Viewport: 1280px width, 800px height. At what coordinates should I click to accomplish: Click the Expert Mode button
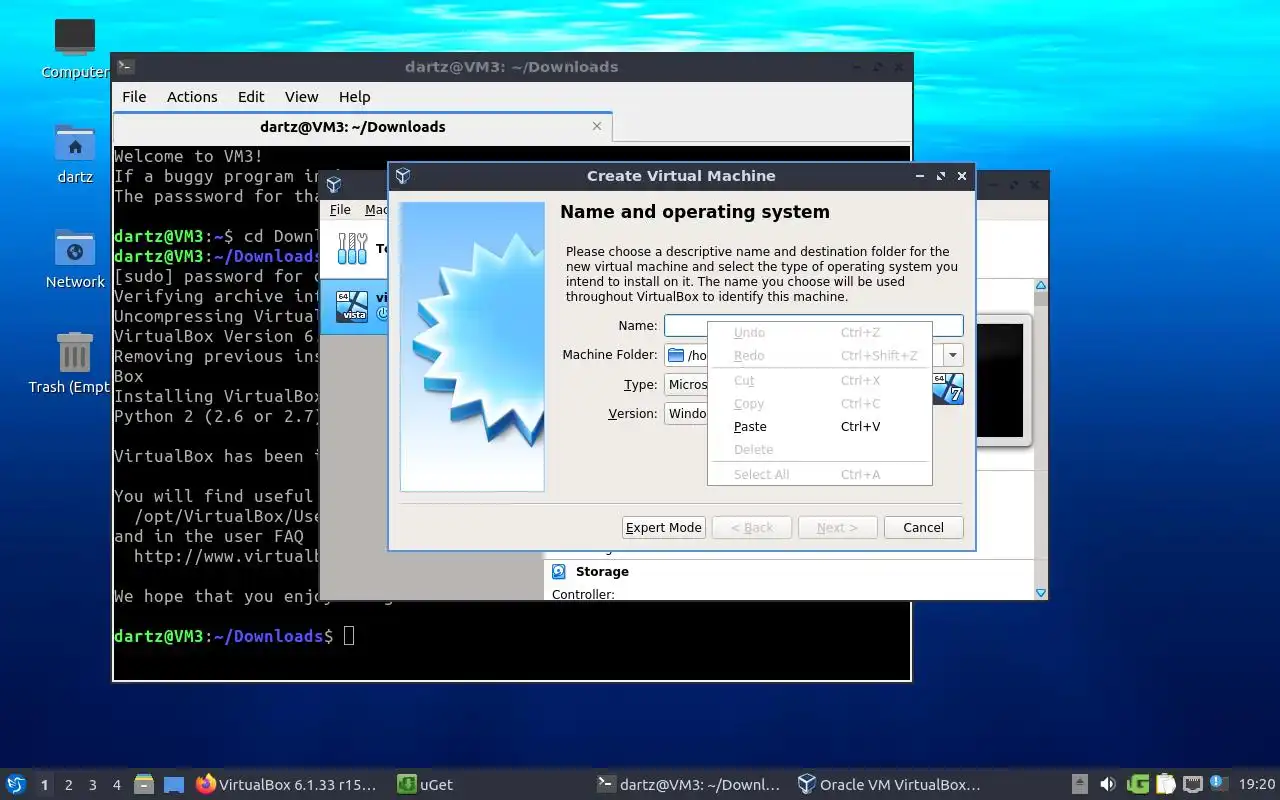pyautogui.click(x=664, y=528)
